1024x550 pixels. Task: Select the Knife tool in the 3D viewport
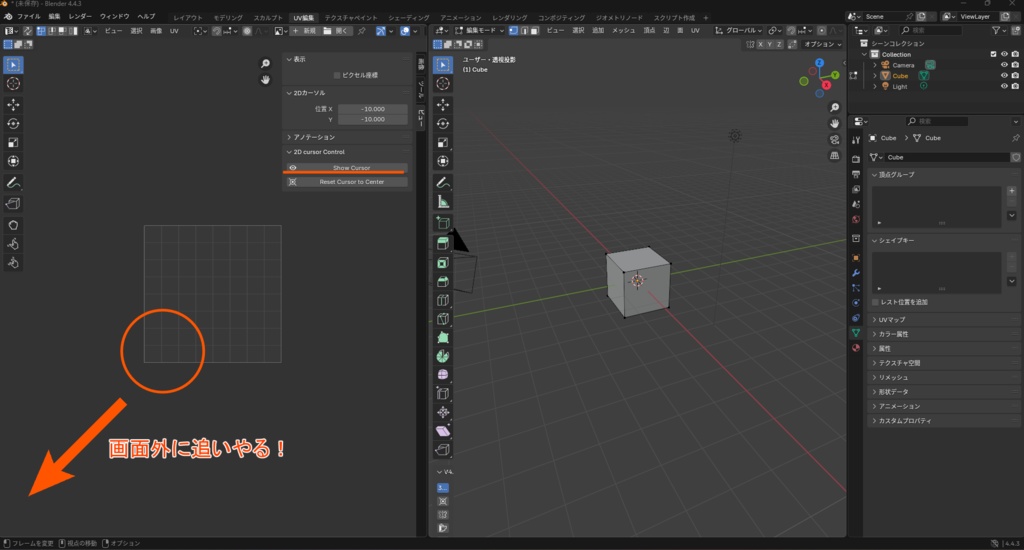[443, 319]
